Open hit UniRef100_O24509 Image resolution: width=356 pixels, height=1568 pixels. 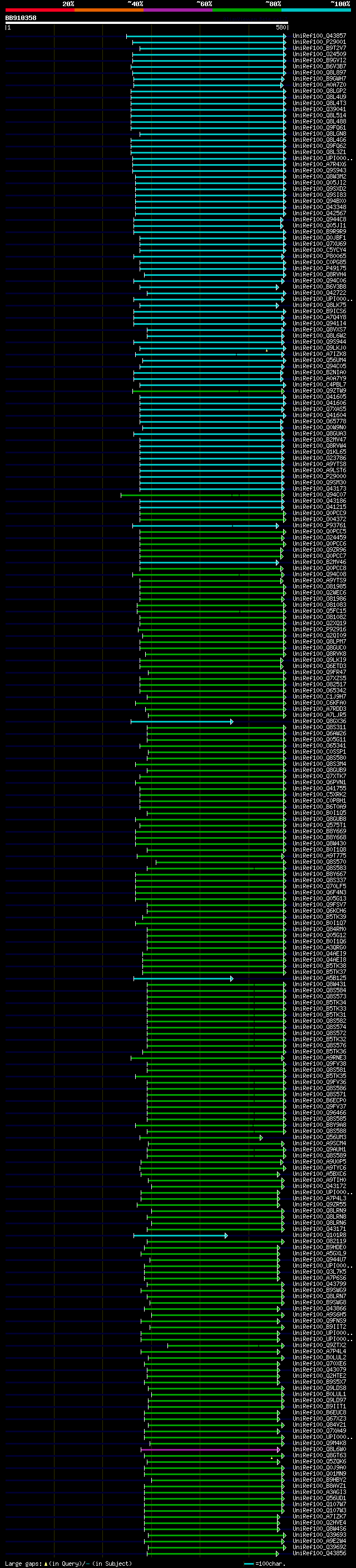[319, 54]
